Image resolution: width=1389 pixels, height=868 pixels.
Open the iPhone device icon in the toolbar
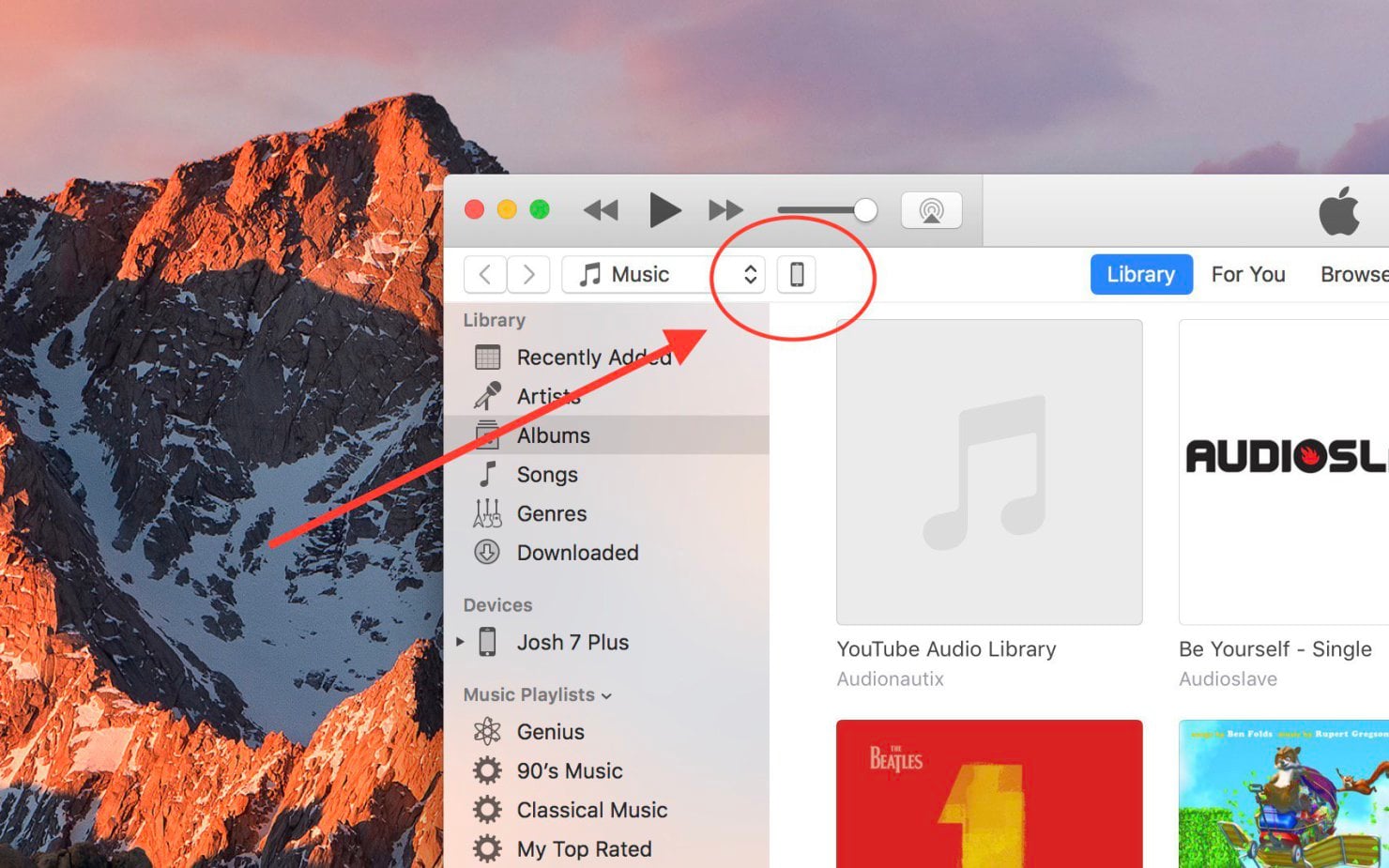797,274
